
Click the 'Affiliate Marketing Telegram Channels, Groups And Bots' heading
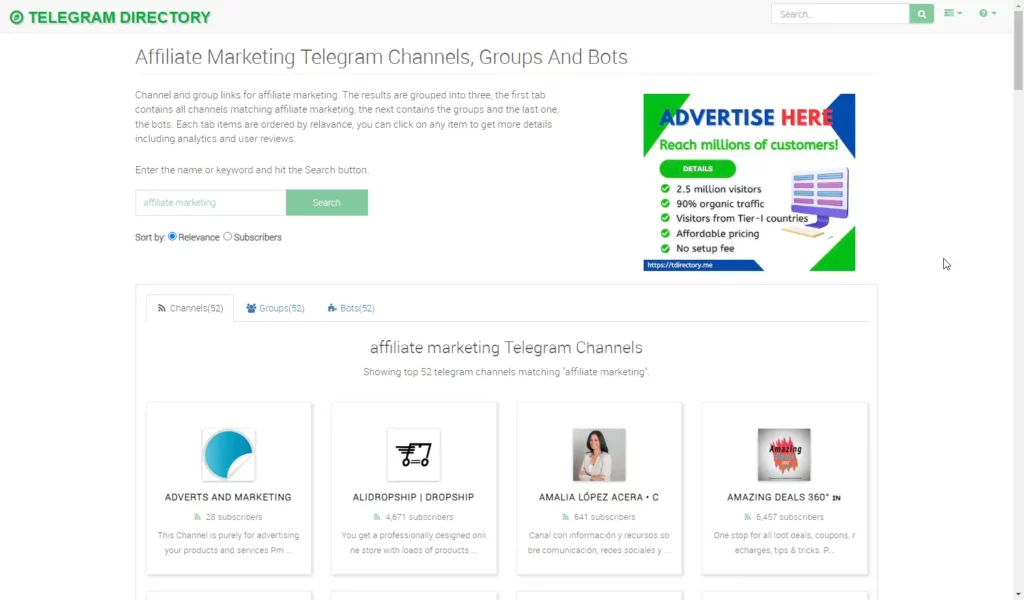pos(381,57)
